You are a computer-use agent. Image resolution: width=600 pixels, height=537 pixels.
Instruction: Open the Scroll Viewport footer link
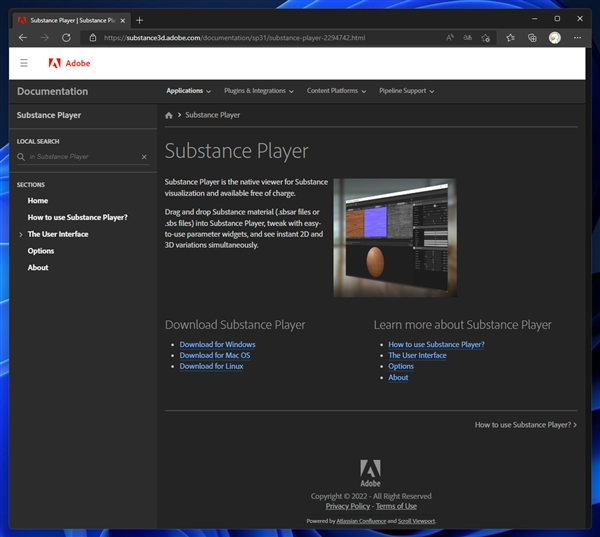pos(416,521)
